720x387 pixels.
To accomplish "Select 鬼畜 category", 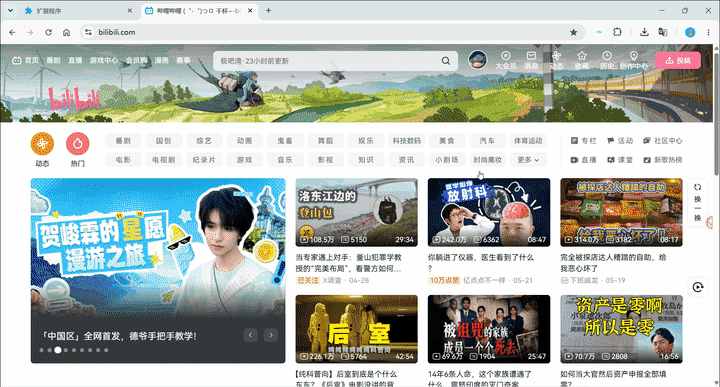I will [x=285, y=140].
